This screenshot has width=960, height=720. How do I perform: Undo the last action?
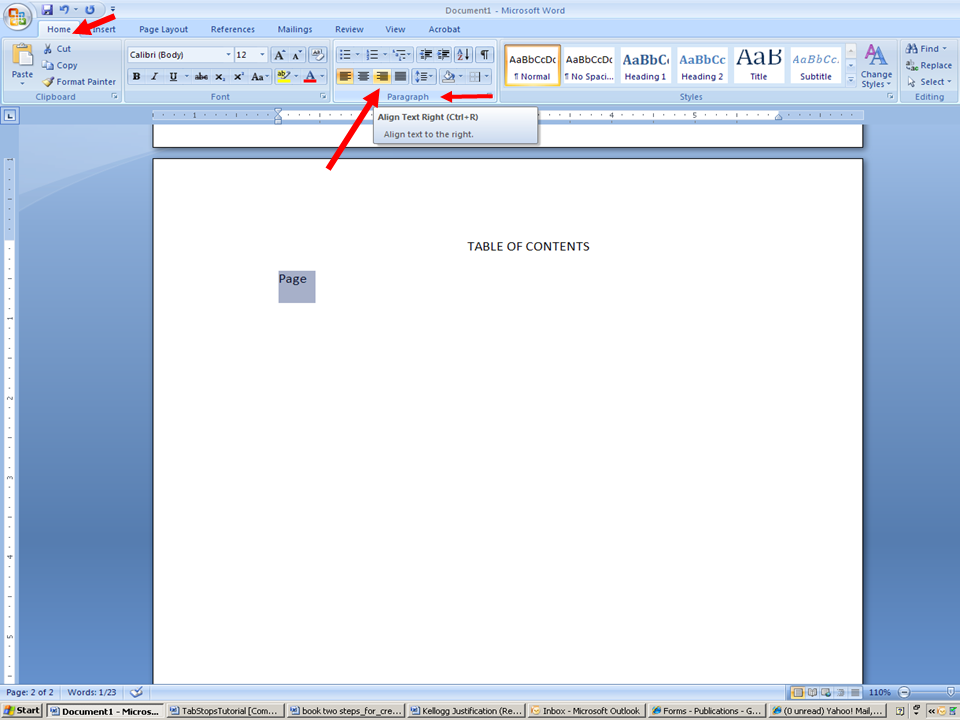[64, 9]
